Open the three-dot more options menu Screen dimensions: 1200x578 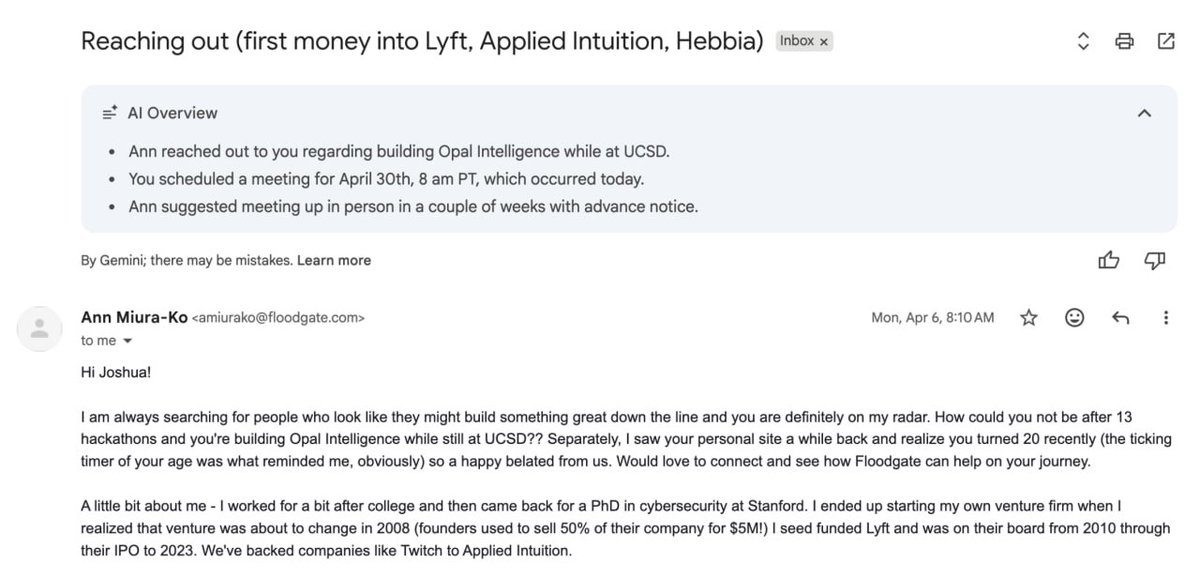click(1166, 318)
